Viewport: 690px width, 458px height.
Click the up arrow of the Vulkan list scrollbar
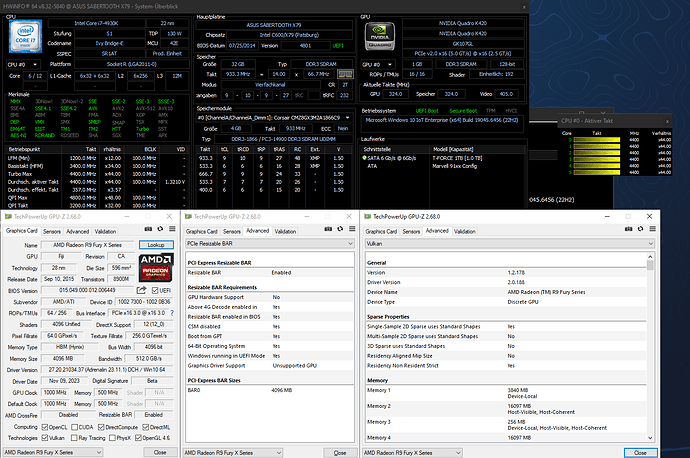click(x=650, y=256)
